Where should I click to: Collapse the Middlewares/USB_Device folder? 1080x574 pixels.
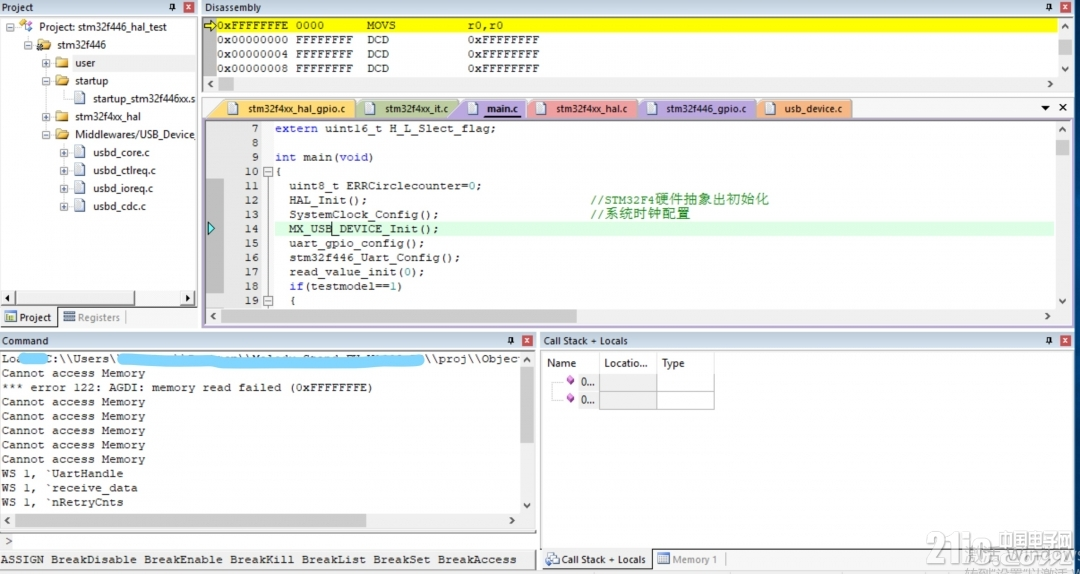46,134
